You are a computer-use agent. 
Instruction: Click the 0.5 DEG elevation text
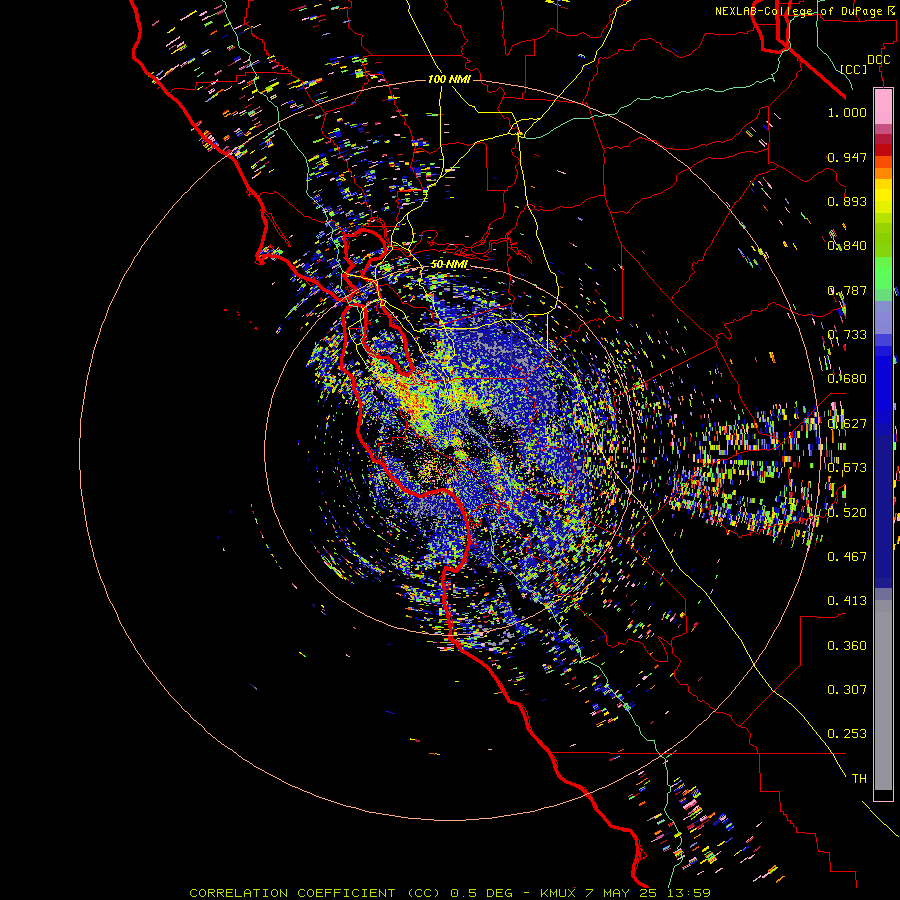483,893
